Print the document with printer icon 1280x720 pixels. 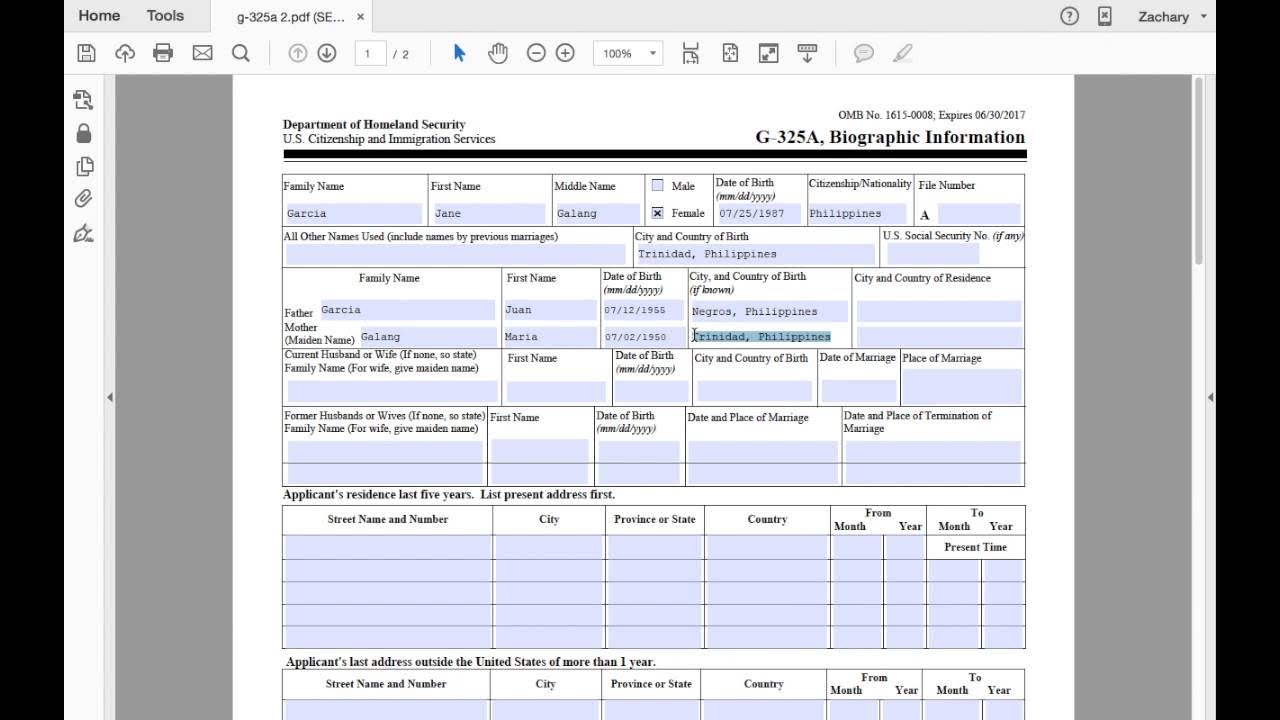163,53
